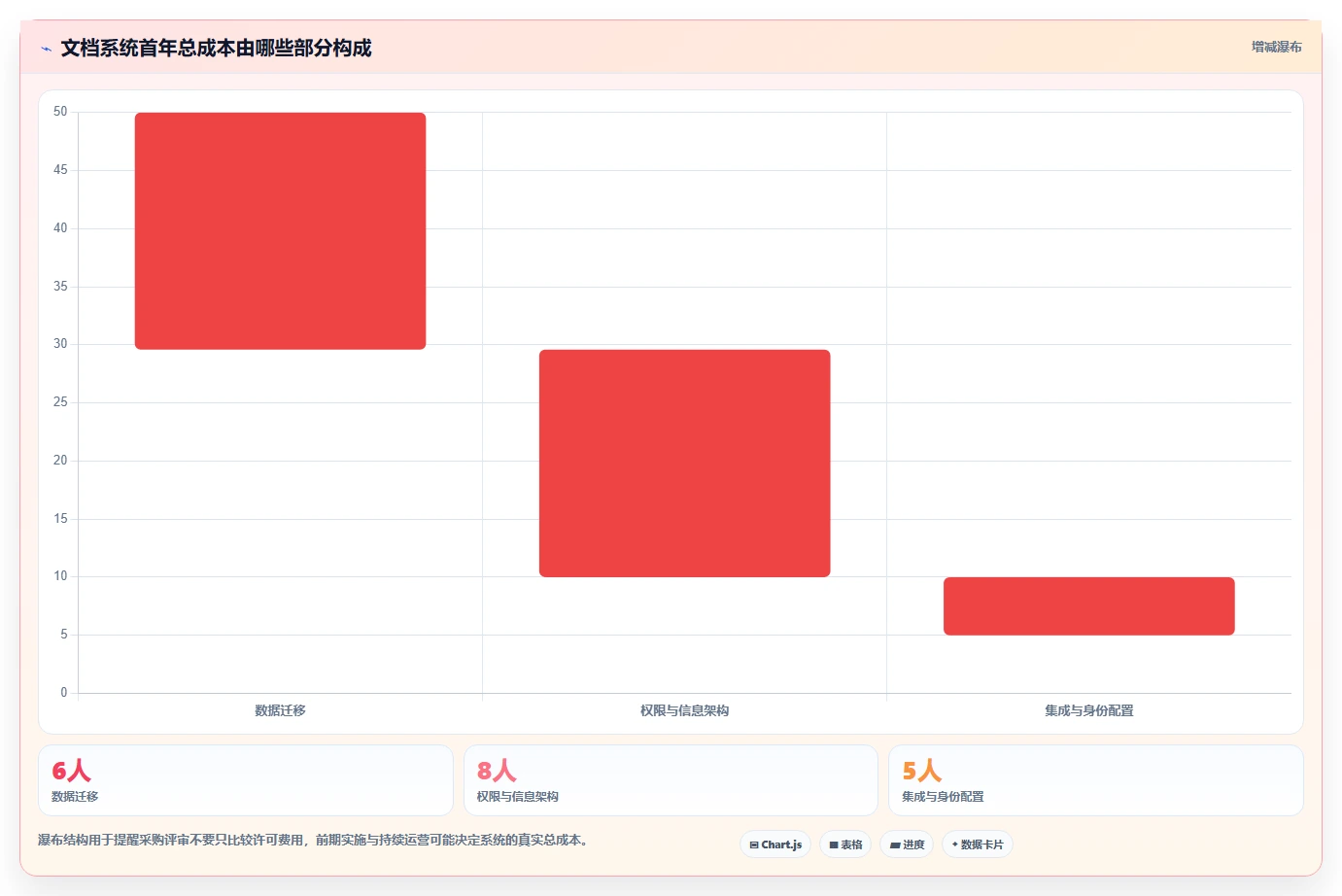This screenshot has height=896, width=1342.
Task: Click the 表格 tag chip
Action: (x=845, y=844)
